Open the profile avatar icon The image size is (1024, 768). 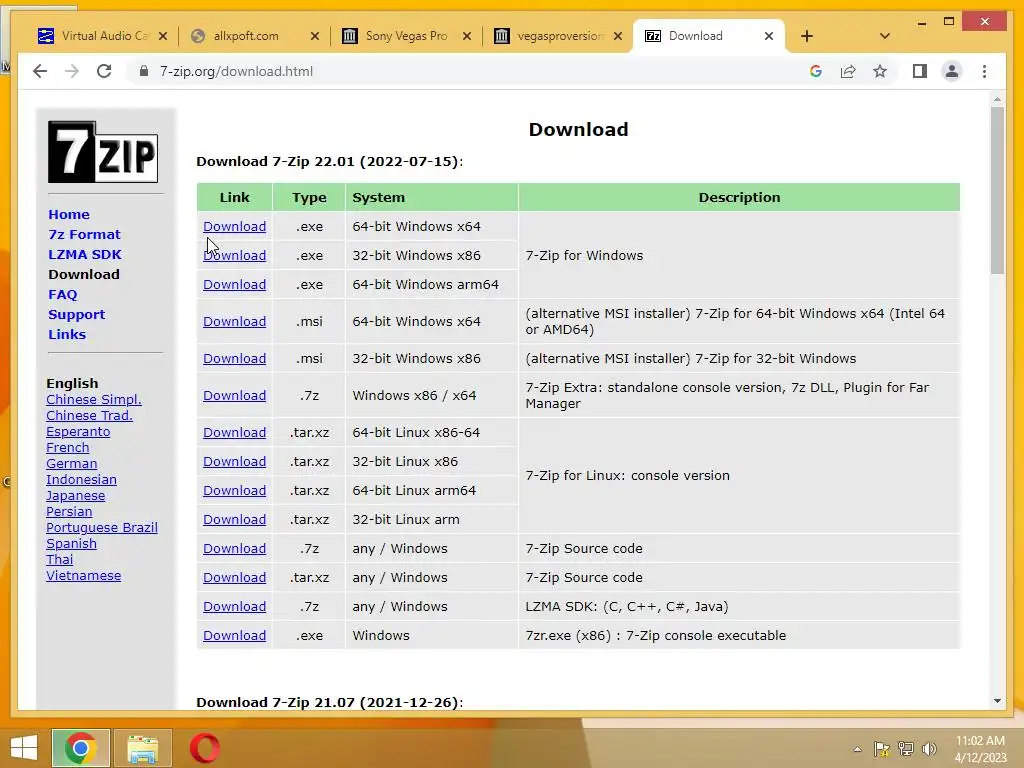click(952, 71)
